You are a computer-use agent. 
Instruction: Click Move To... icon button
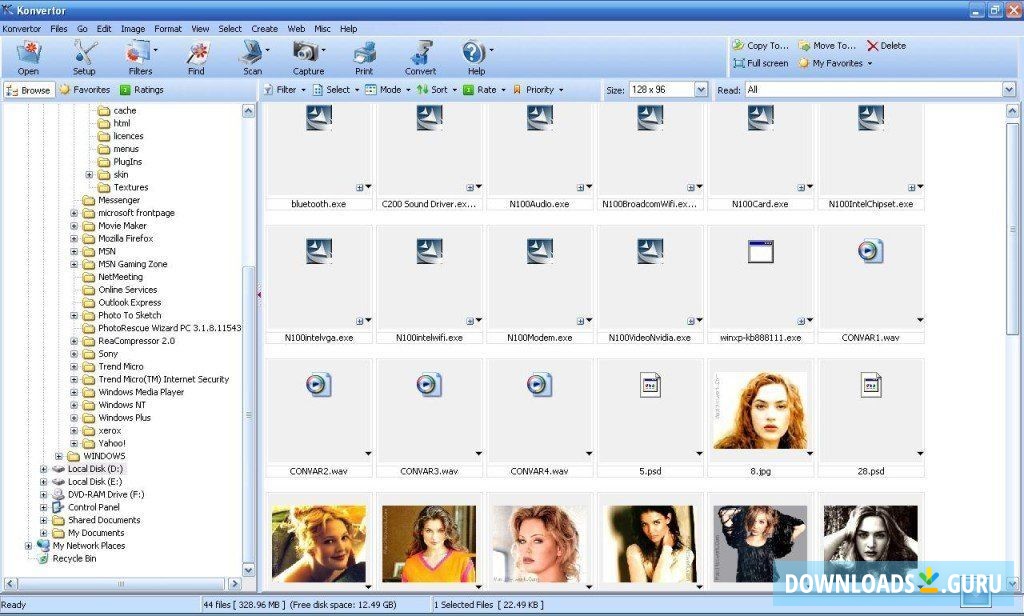[827, 46]
